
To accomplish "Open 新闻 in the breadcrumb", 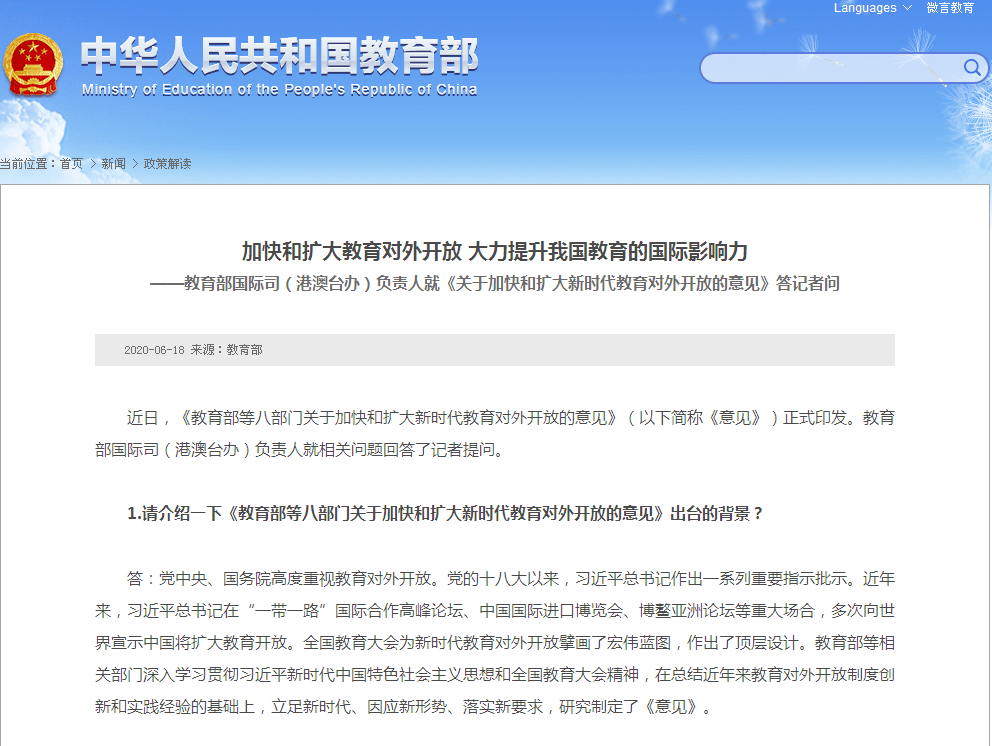I will (113, 163).
